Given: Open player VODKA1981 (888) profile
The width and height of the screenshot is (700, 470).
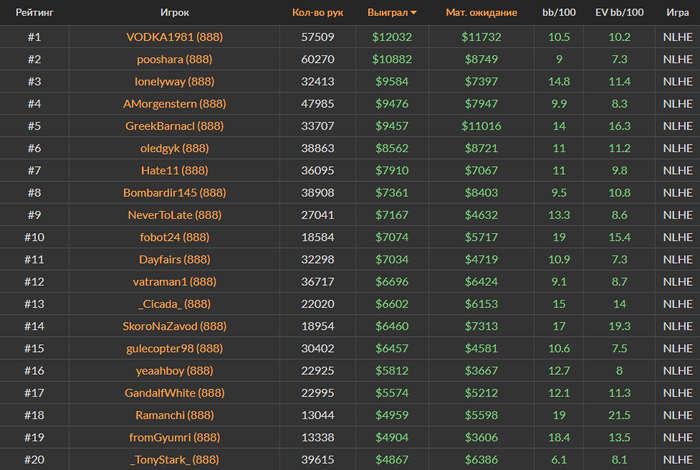Looking at the screenshot, I should point(175,37).
